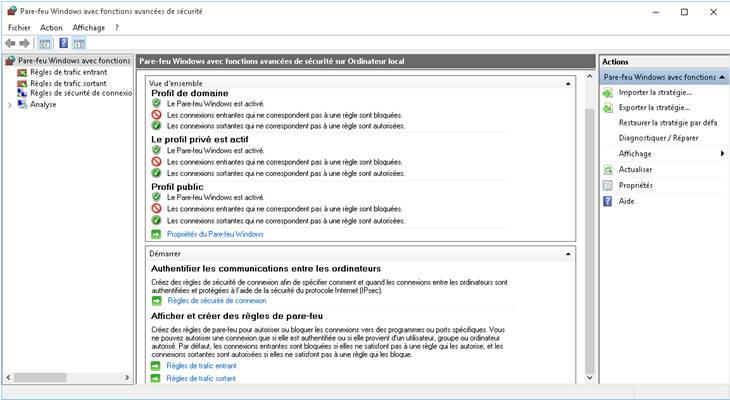Viewport: 730px width, 400px height.
Task: Click Exporter la stratégie... action
Action: click(x=654, y=108)
